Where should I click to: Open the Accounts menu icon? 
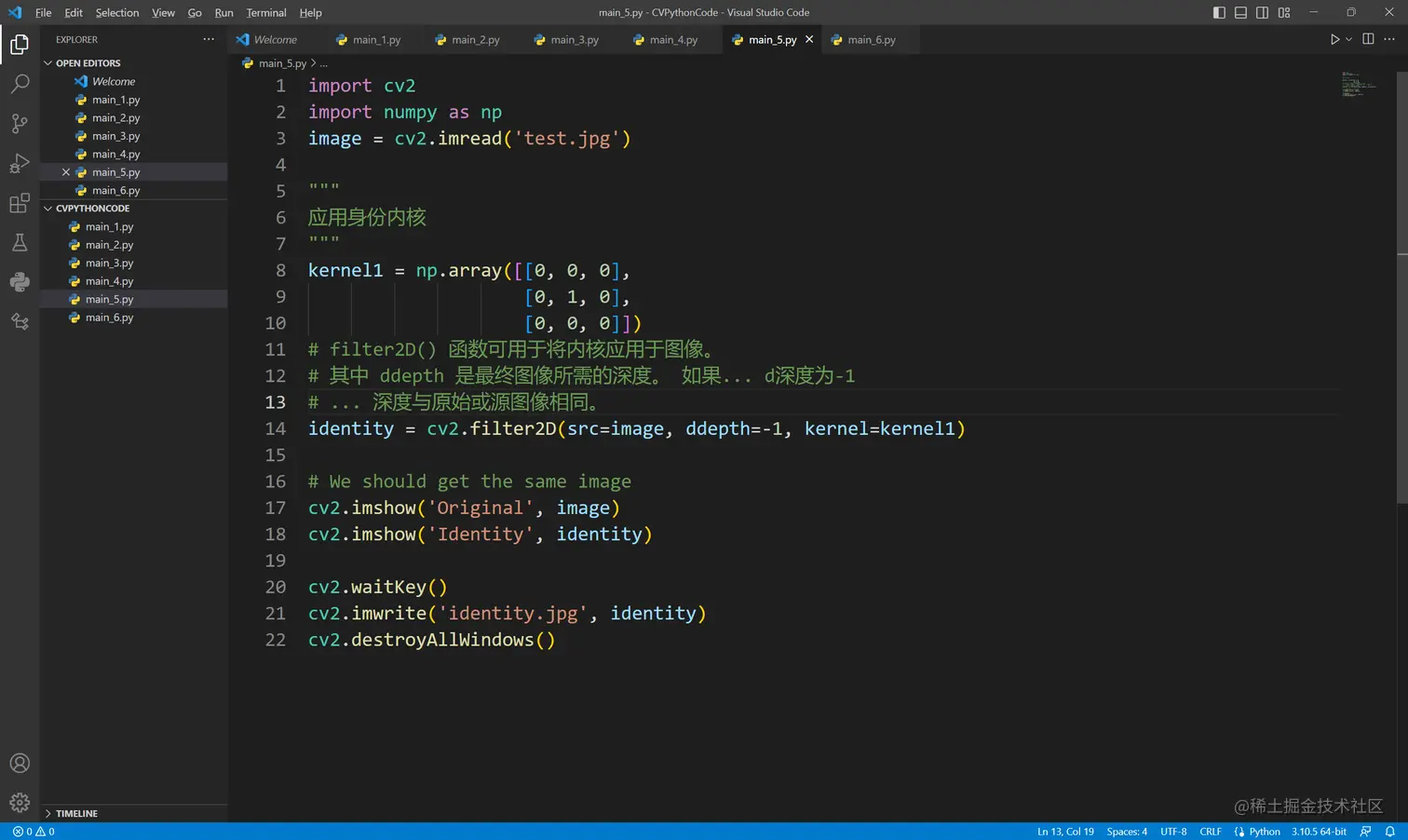tap(20, 764)
